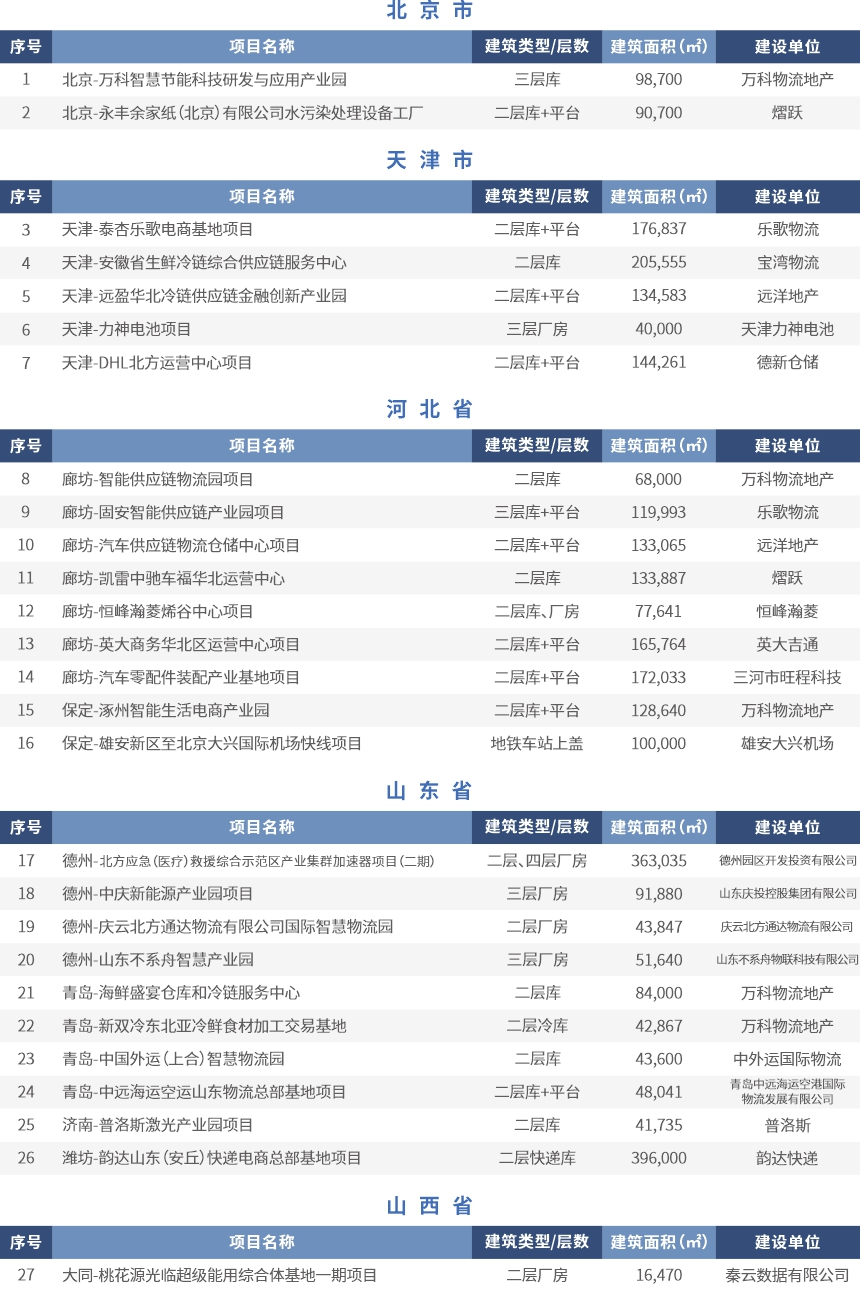
Task: Click 序号 header in 山东省 table
Action: (26, 827)
